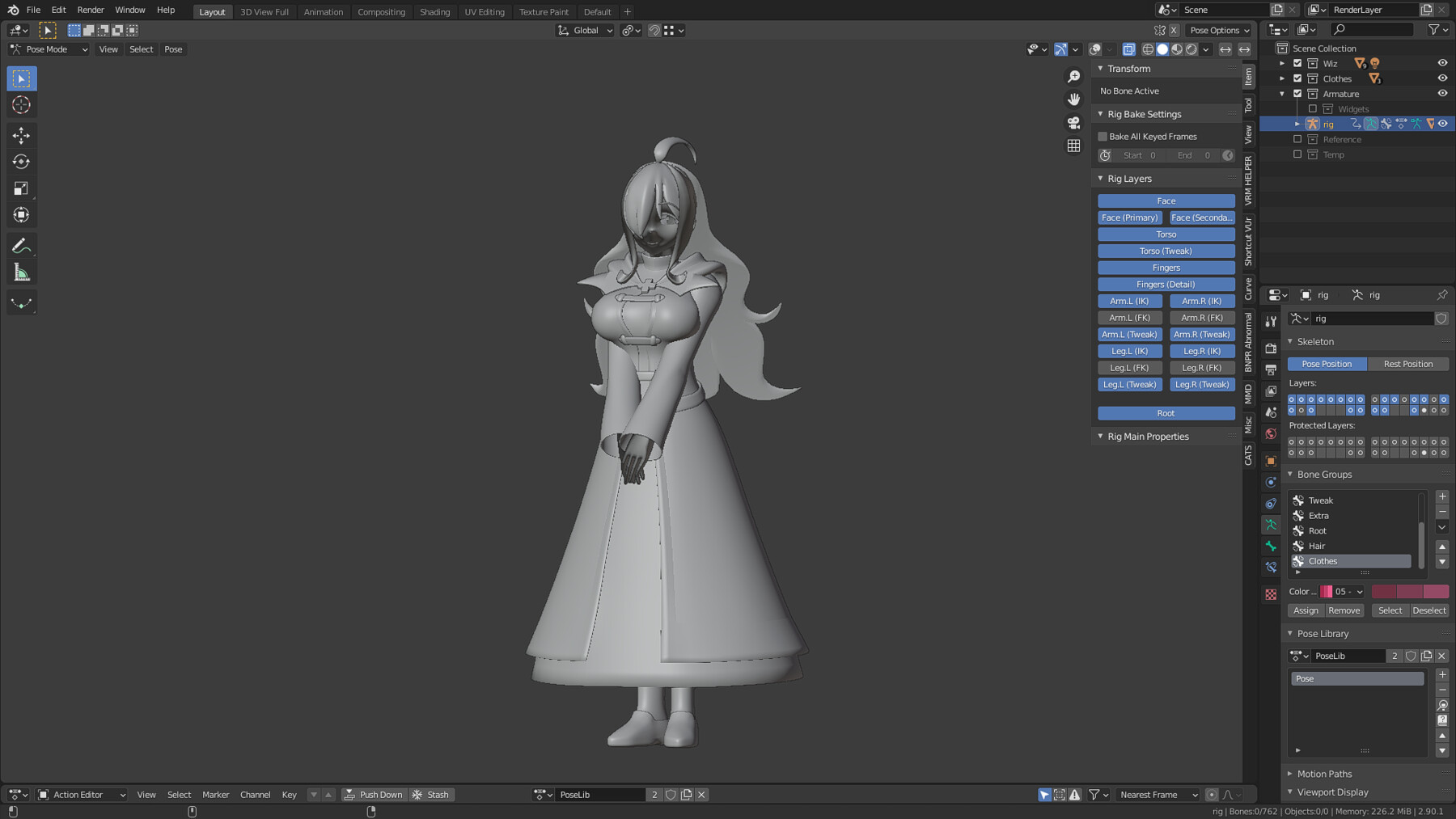The image size is (1456, 819).
Task: Switch to orthographic grid view icon
Action: [1073, 146]
